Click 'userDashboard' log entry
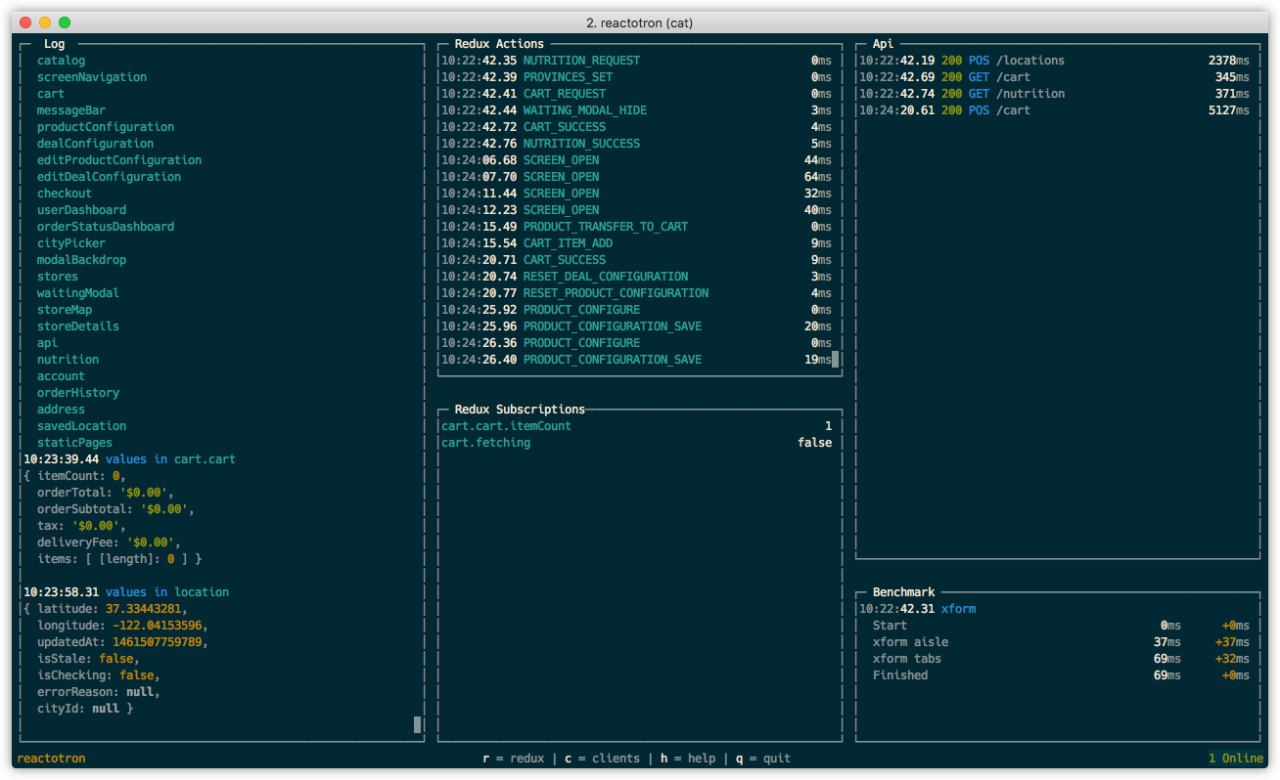 coord(82,210)
